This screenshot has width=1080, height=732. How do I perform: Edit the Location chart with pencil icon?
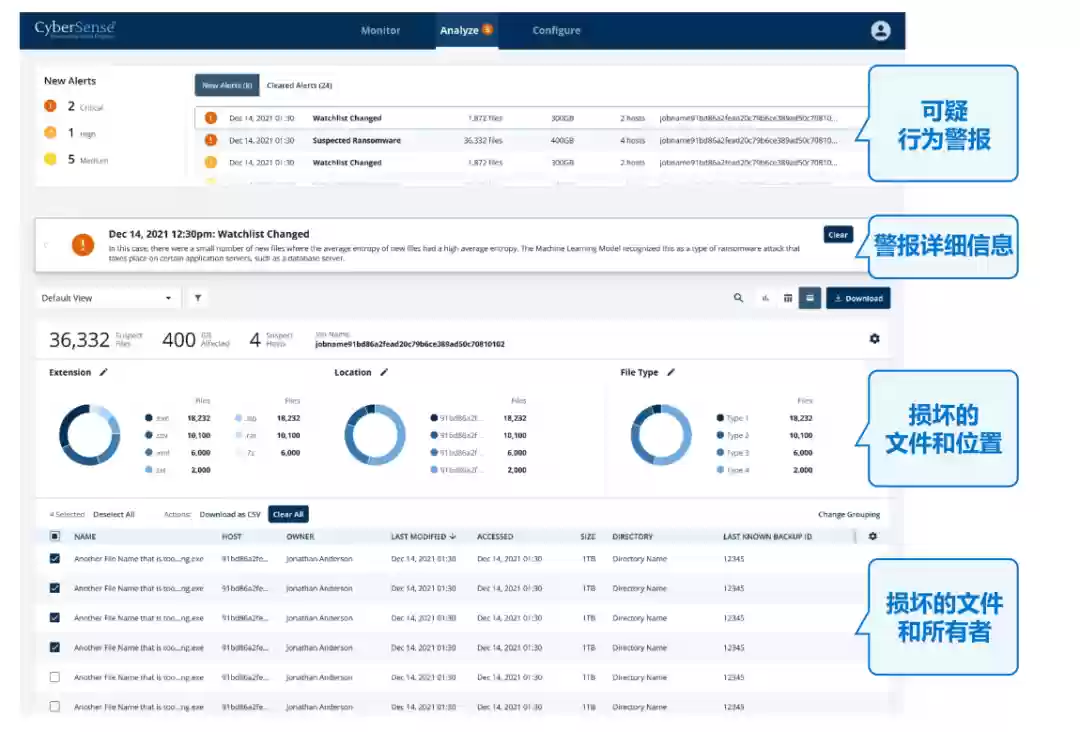pos(383,372)
